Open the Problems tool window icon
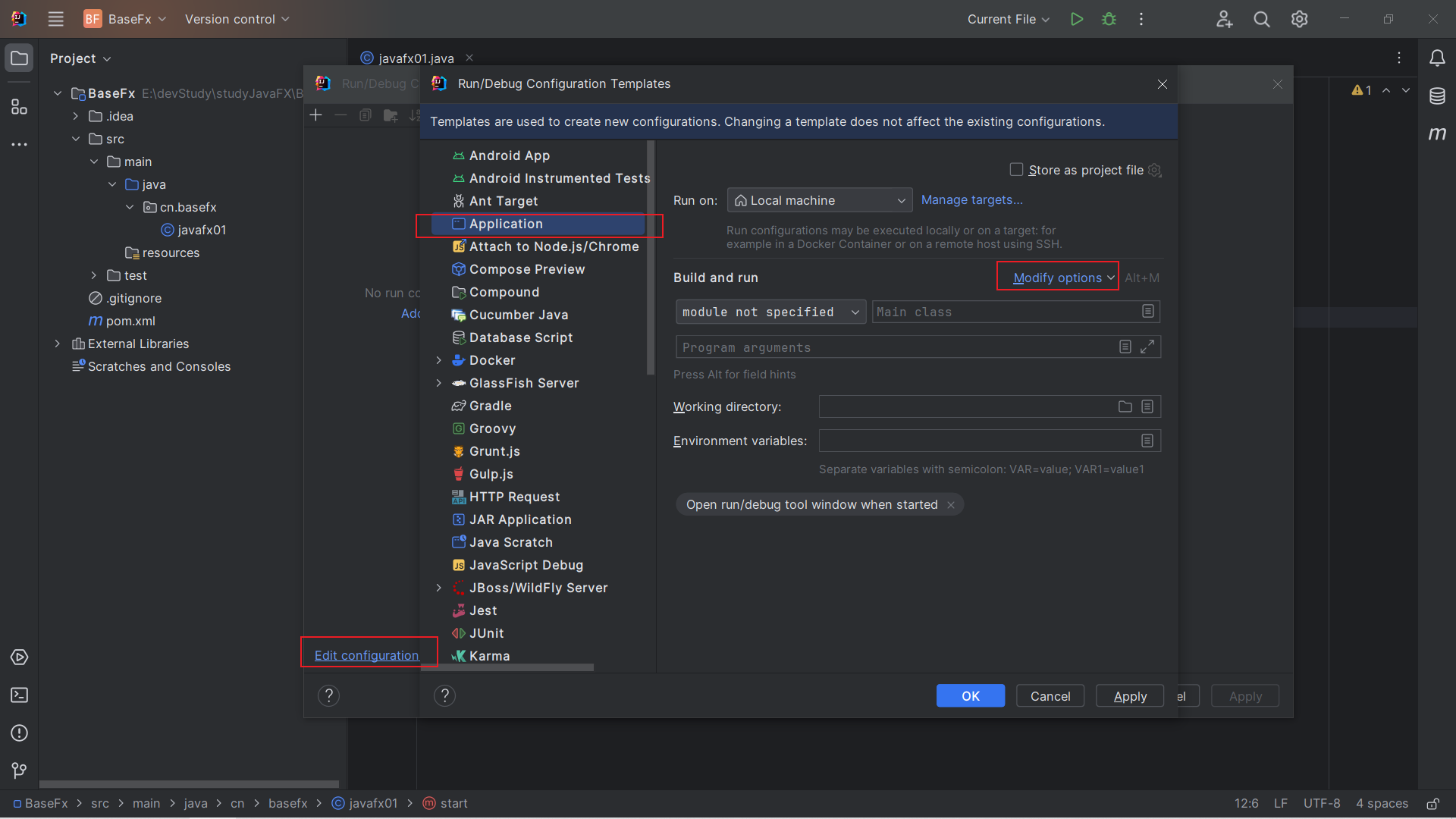This screenshot has height=819, width=1456. pos(20,733)
